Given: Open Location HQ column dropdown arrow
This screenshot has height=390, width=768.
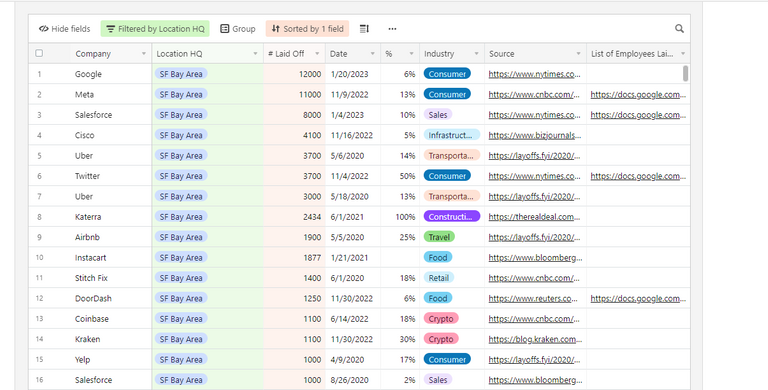Looking at the screenshot, I should pyautogui.click(x=255, y=54).
